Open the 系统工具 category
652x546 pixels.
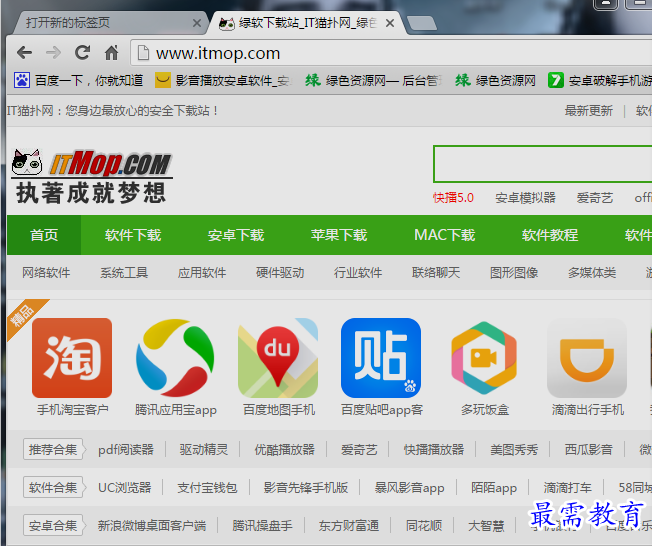click(124, 273)
